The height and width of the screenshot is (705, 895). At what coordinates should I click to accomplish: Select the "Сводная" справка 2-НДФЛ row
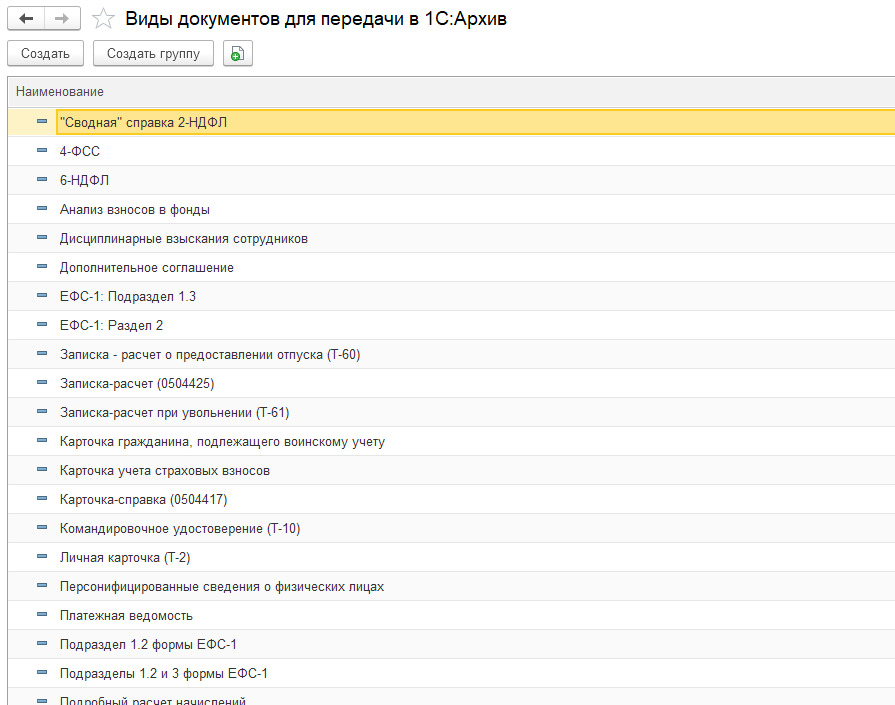pos(150,122)
